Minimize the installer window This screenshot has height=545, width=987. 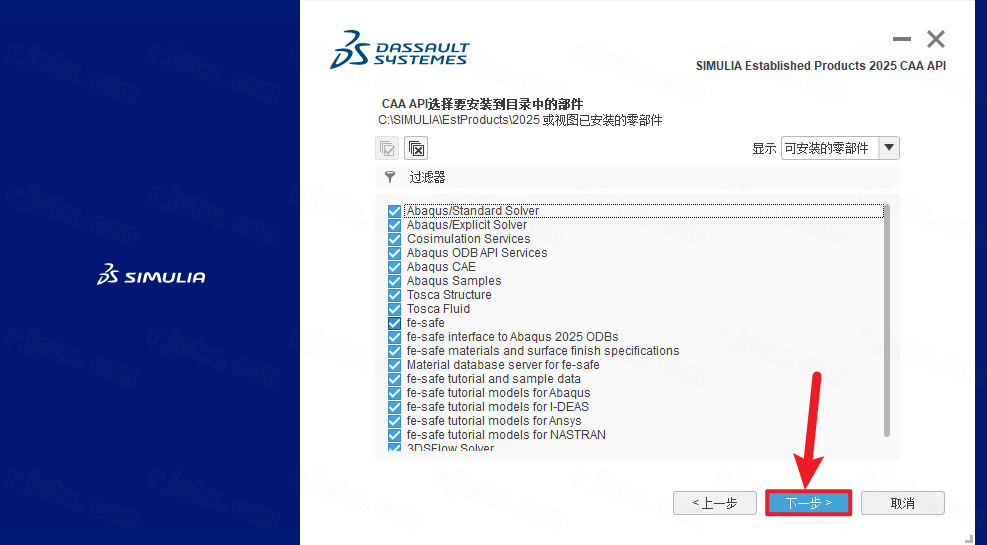pyautogui.click(x=901, y=39)
